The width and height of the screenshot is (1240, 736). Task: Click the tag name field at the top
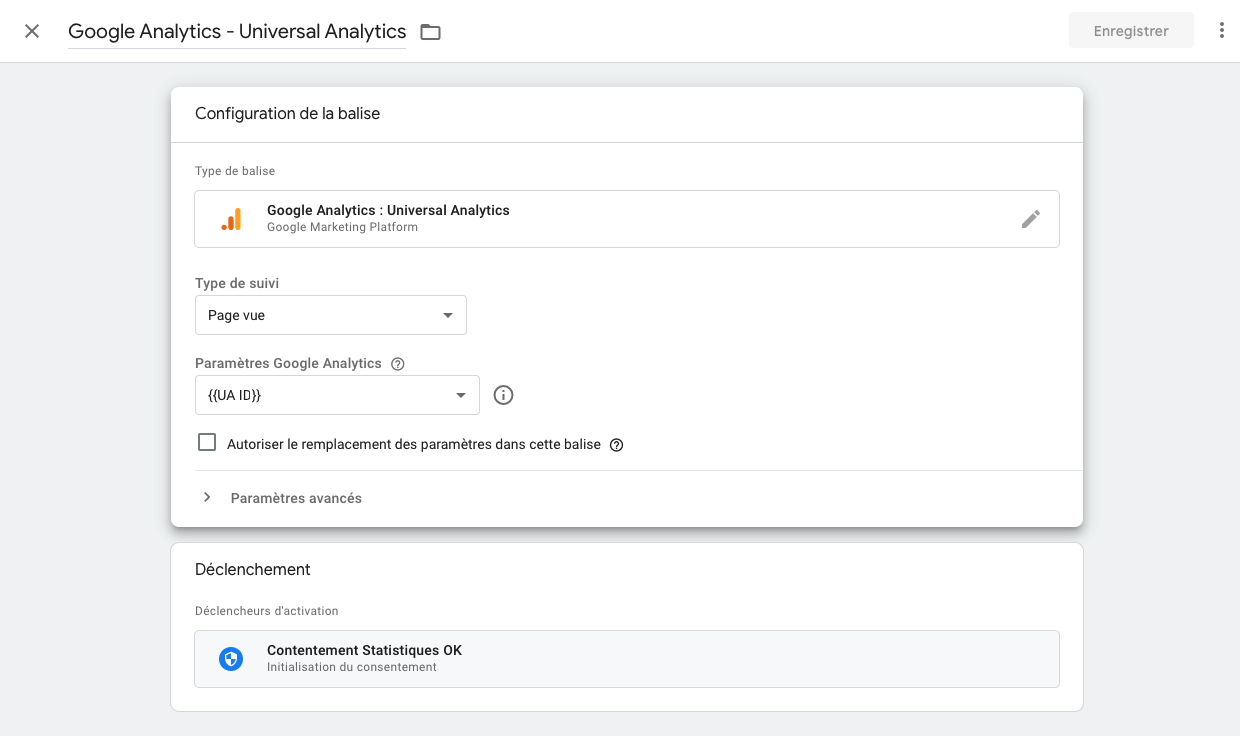click(x=237, y=32)
